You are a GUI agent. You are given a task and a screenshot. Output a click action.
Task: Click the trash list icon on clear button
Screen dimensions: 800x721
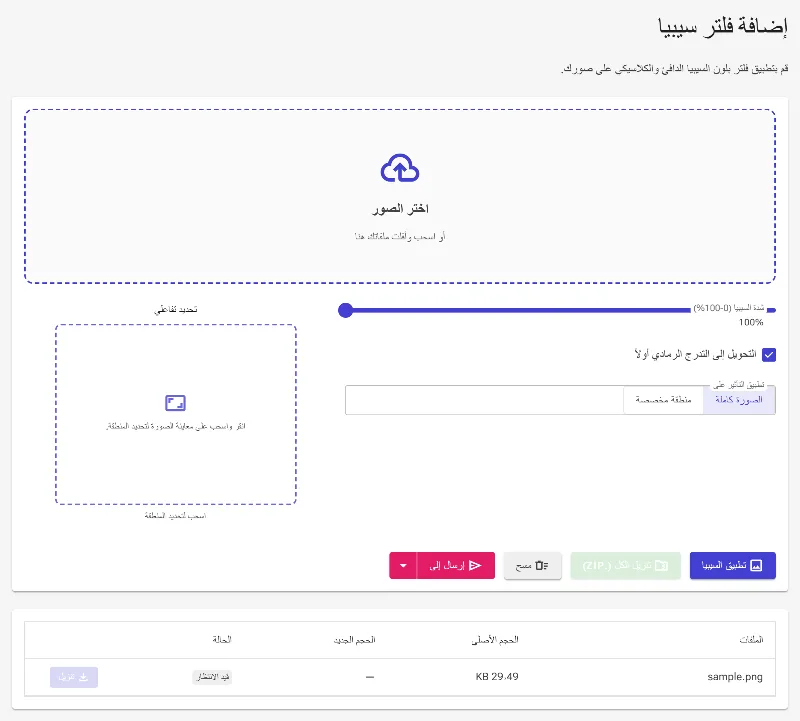click(x=542, y=565)
